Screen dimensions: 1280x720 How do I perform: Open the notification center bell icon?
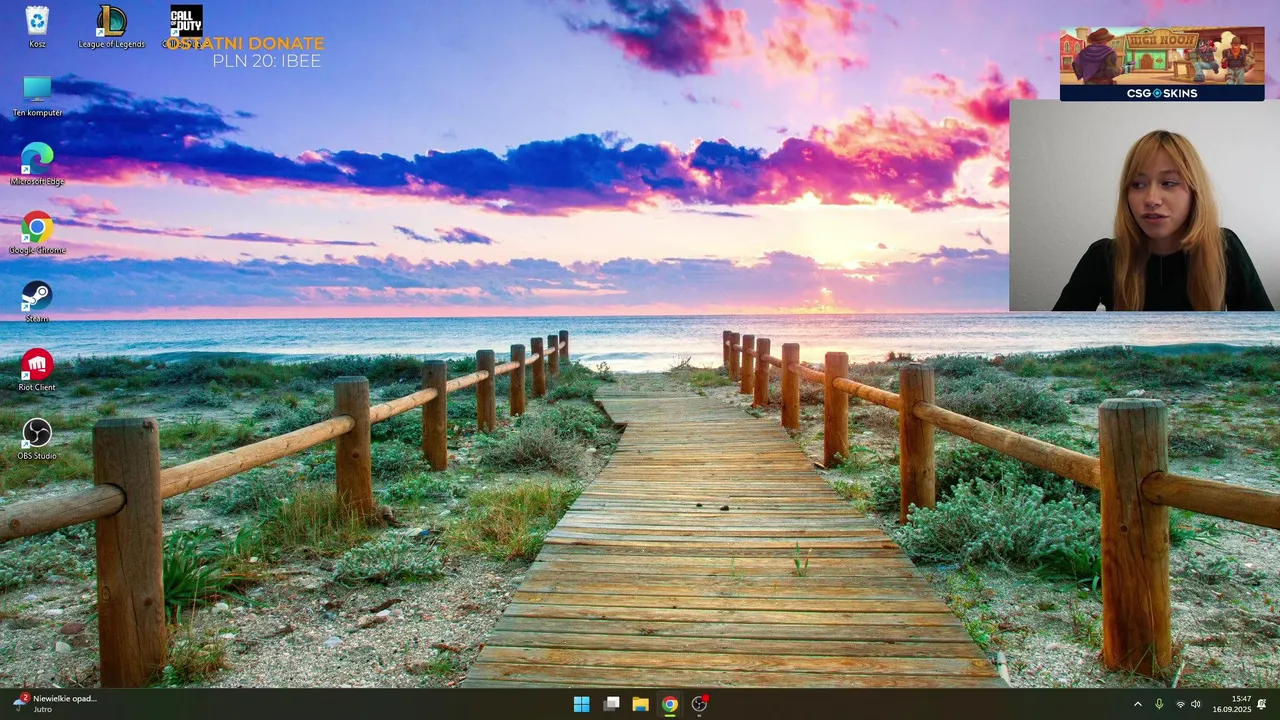pyautogui.click(x=1262, y=704)
